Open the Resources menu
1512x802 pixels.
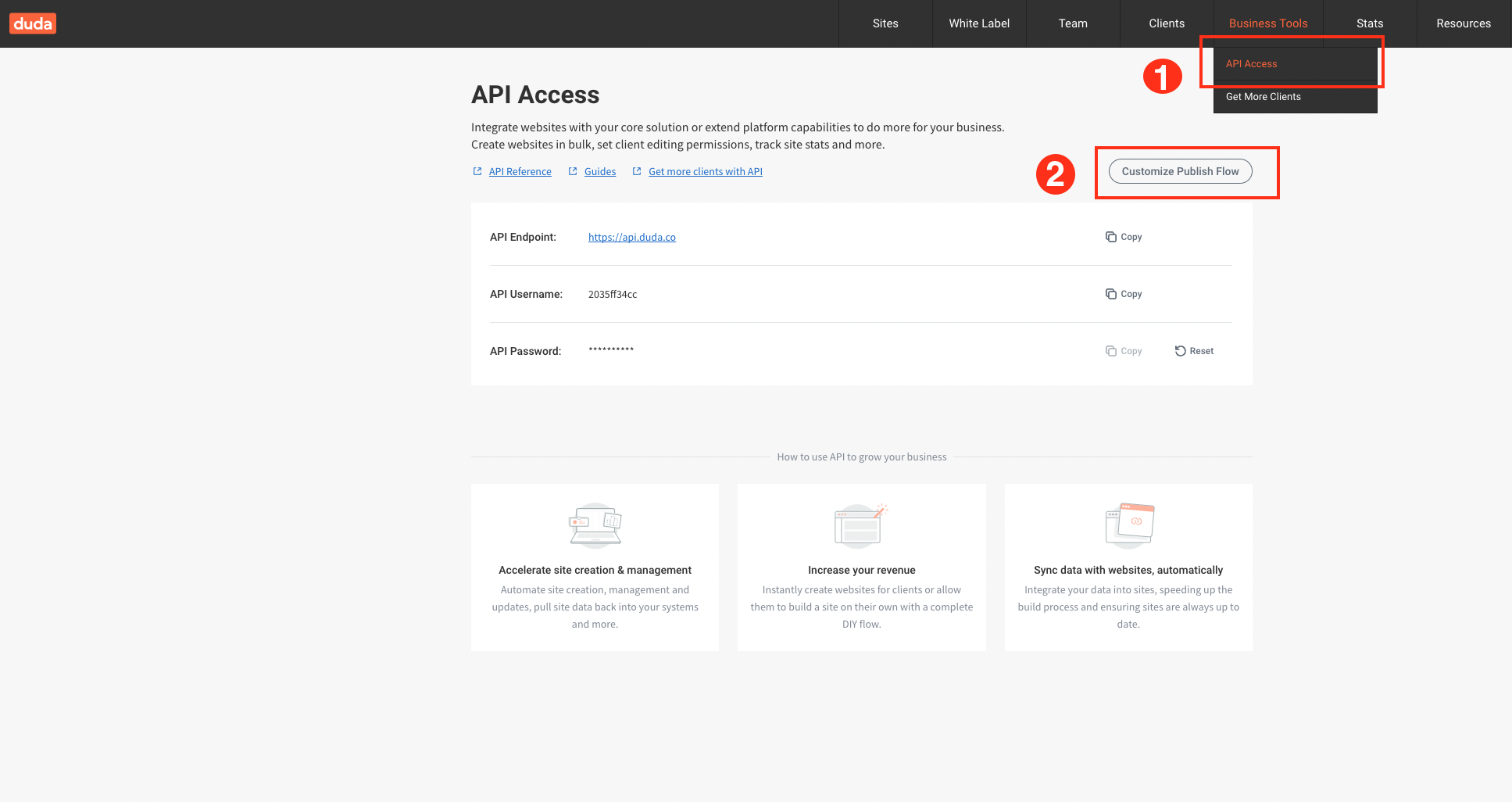(x=1464, y=23)
